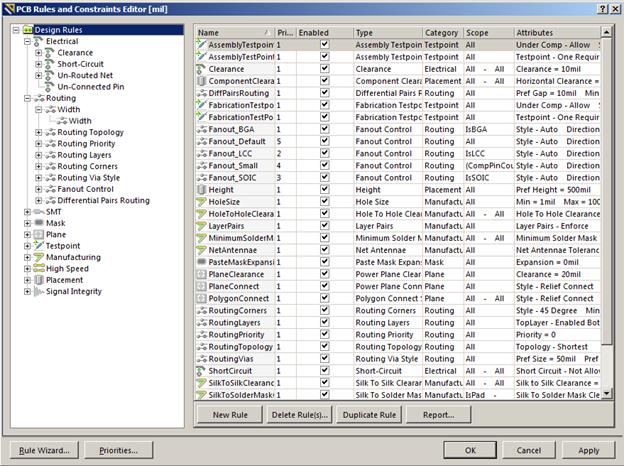624x466 pixels.
Task: Sort rules by the Name column header
Action: coord(235,33)
